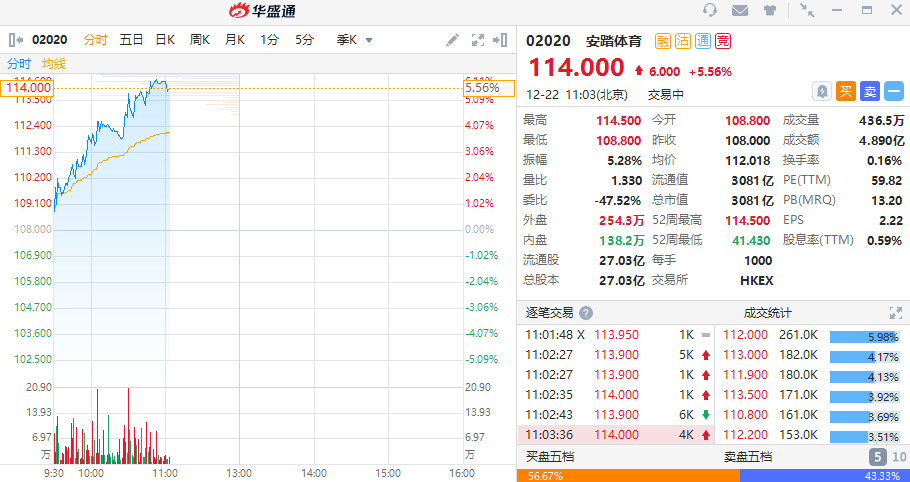Select the 11:03:36 trade row
This screenshot has height=482, width=910.
click(x=616, y=434)
